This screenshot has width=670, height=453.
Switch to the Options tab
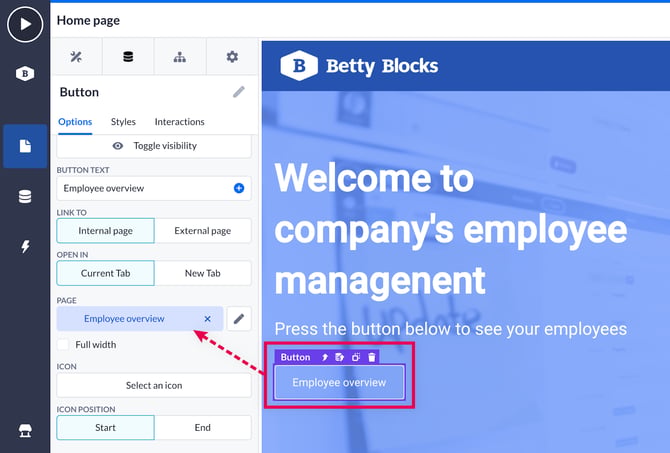(75, 122)
